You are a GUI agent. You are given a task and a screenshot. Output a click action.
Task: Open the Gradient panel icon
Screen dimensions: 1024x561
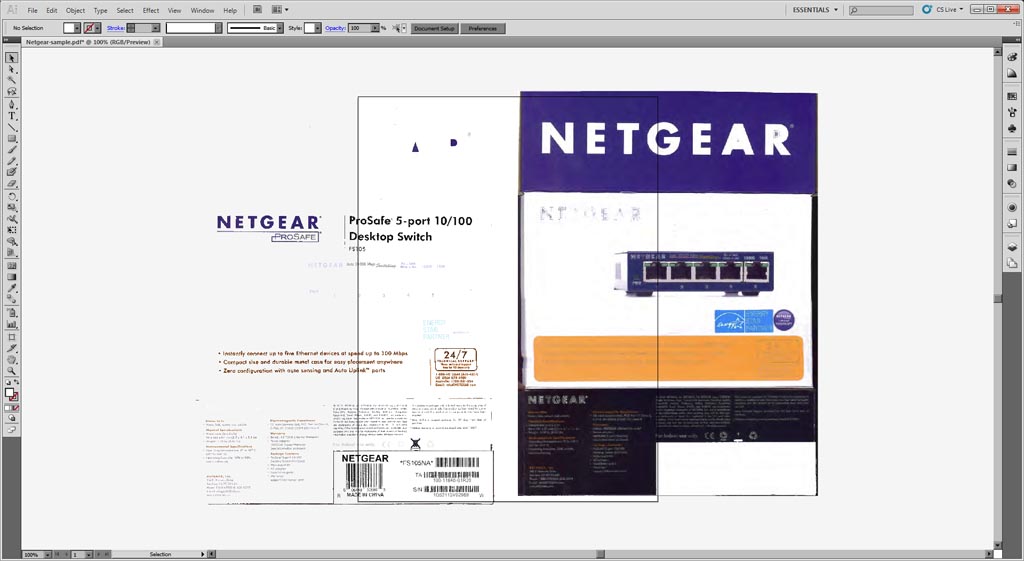coord(1011,167)
